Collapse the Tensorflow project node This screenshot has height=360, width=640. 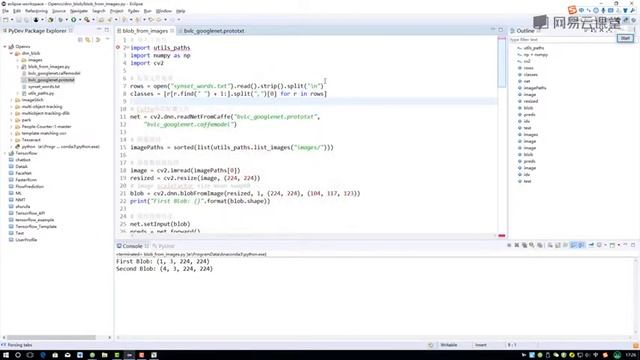(5, 153)
